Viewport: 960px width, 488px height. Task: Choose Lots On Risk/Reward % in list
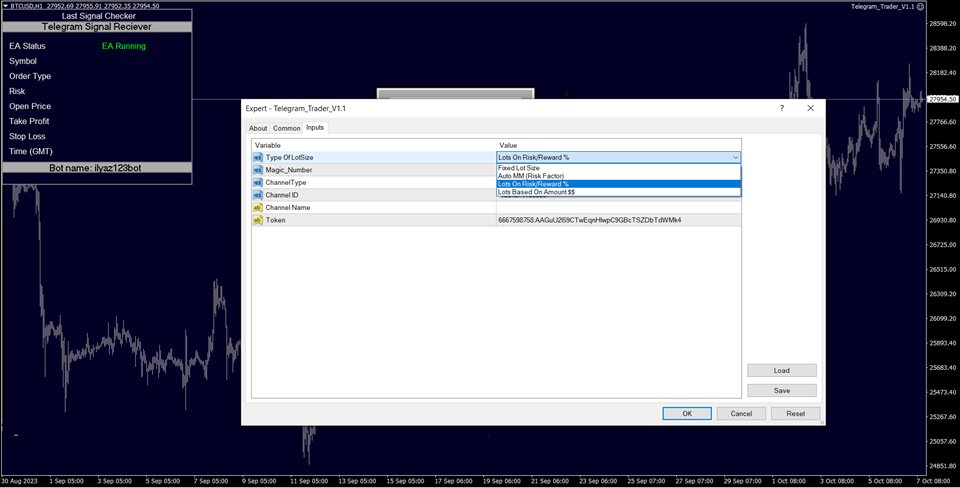coord(618,184)
